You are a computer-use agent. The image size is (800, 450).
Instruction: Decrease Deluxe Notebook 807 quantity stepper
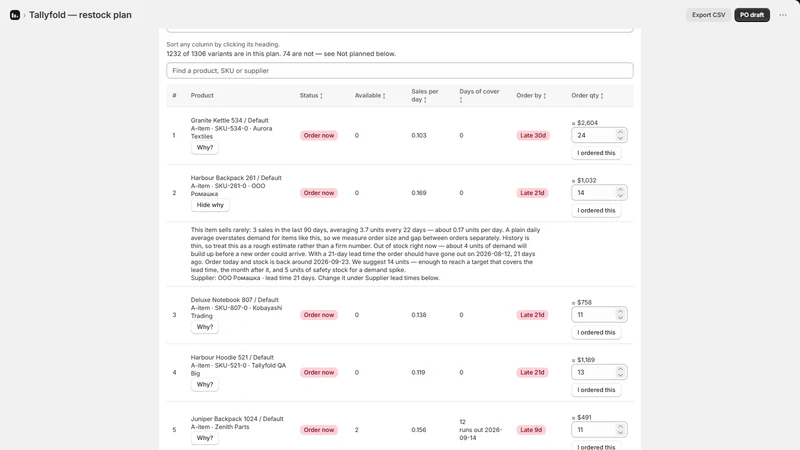click(x=620, y=318)
